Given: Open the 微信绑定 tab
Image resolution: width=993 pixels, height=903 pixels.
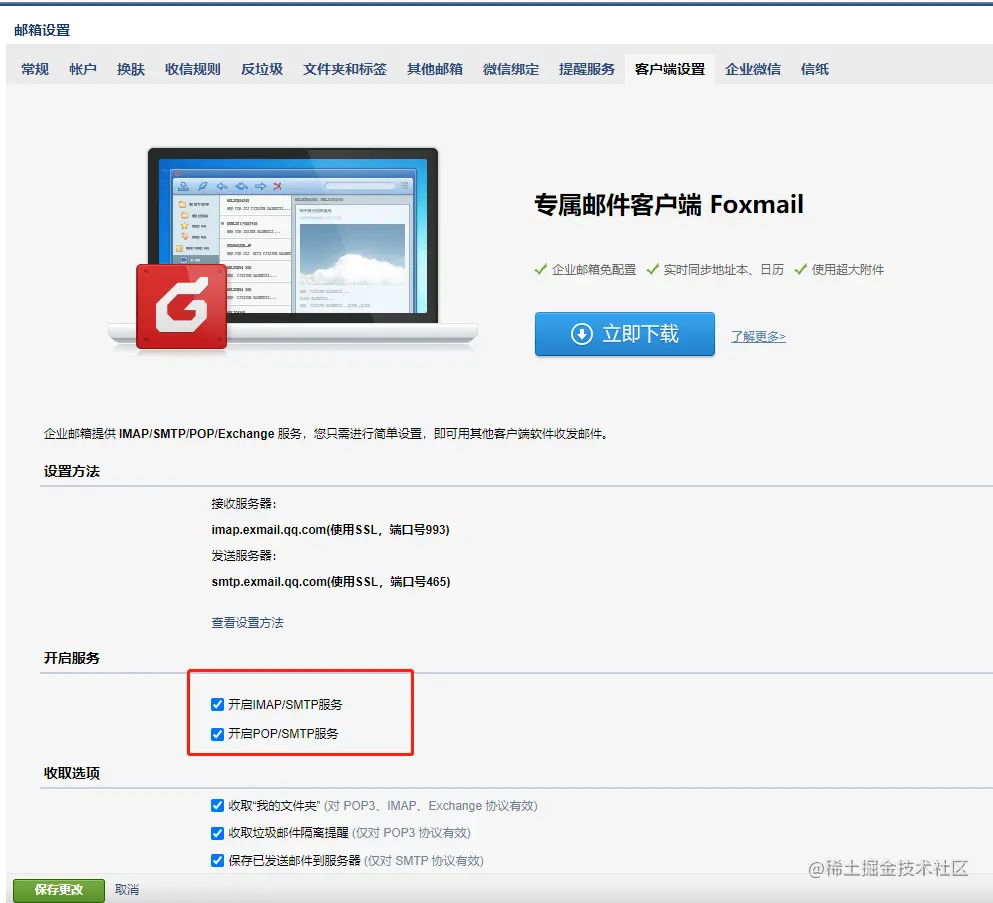Looking at the screenshot, I should click(510, 69).
